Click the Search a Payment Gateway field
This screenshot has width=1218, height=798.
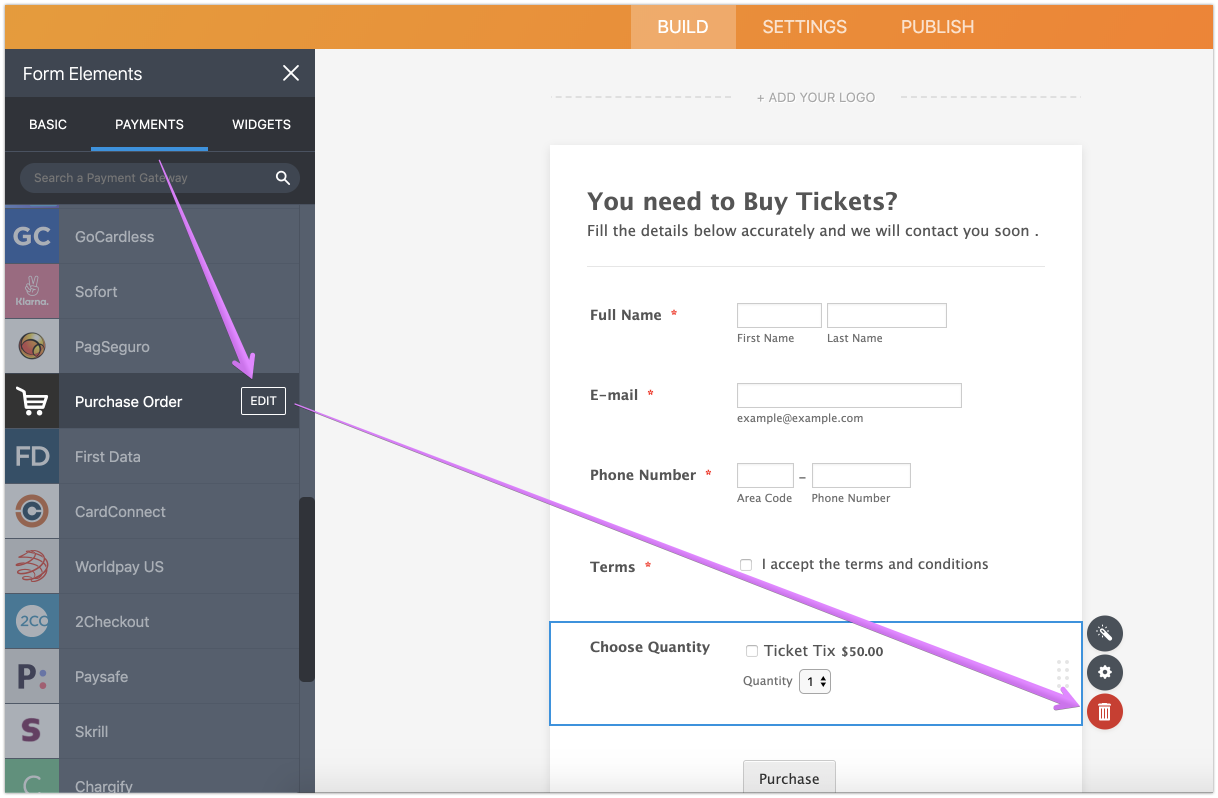pos(160,178)
